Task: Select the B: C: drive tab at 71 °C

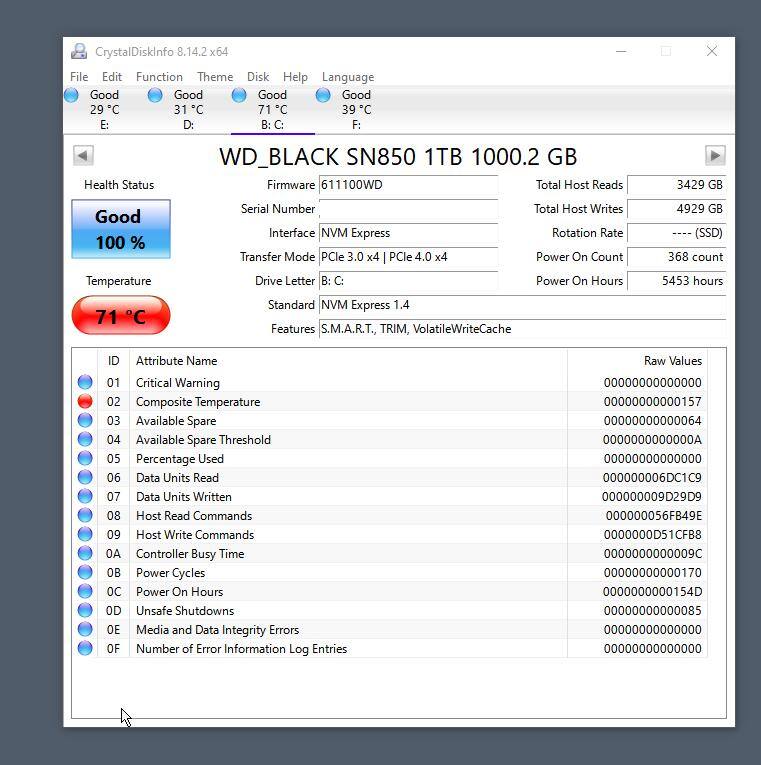Action: click(273, 109)
